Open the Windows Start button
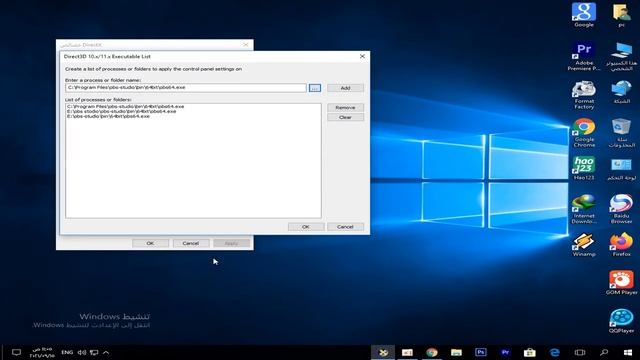Image resolution: width=640 pixels, height=360 pixels. pos(628,352)
